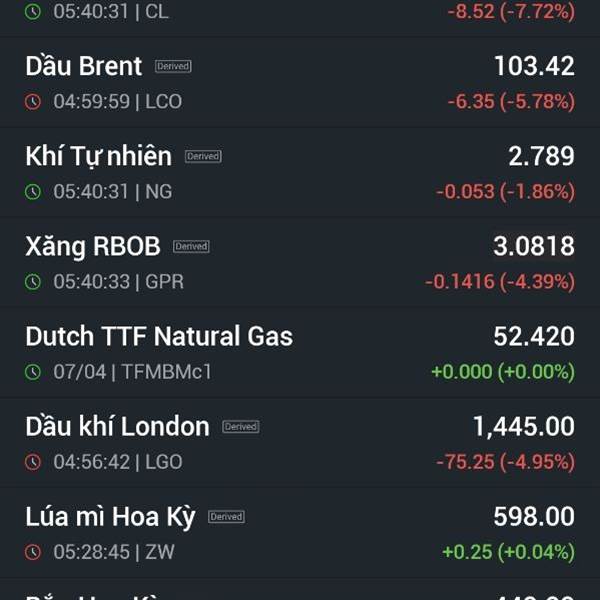
Task: Open the Dầu Brent commodity
Action: click(300, 82)
